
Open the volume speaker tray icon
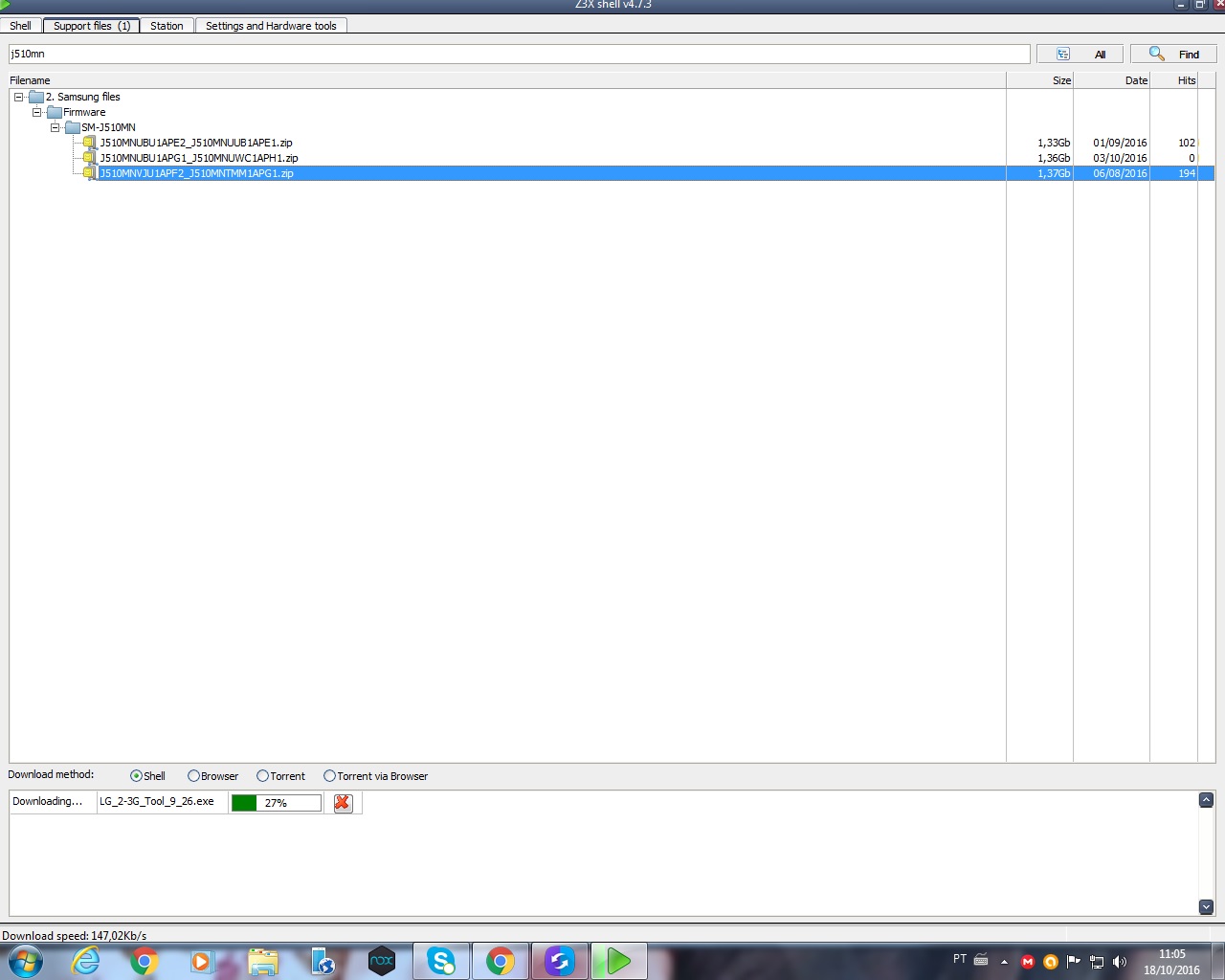(x=1120, y=962)
